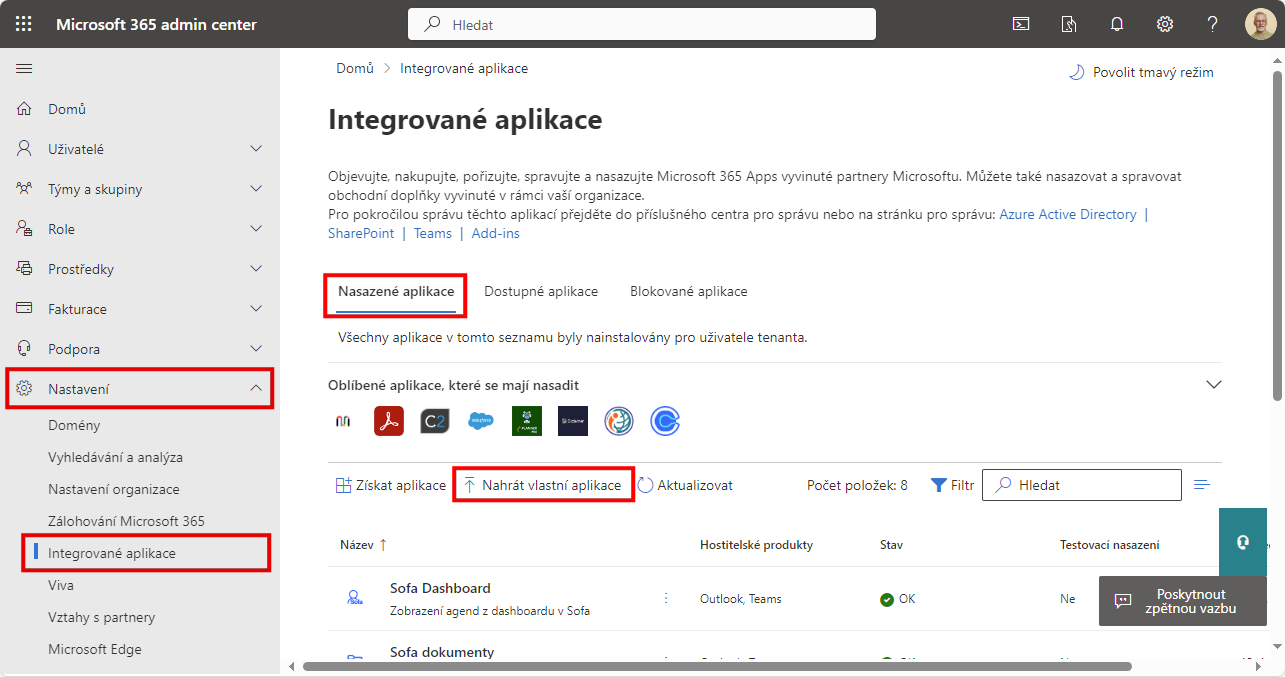This screenshot has width=1285, height=677.
Task: Expand the Prostředky section chevron
Action: [x=256, y=269]
